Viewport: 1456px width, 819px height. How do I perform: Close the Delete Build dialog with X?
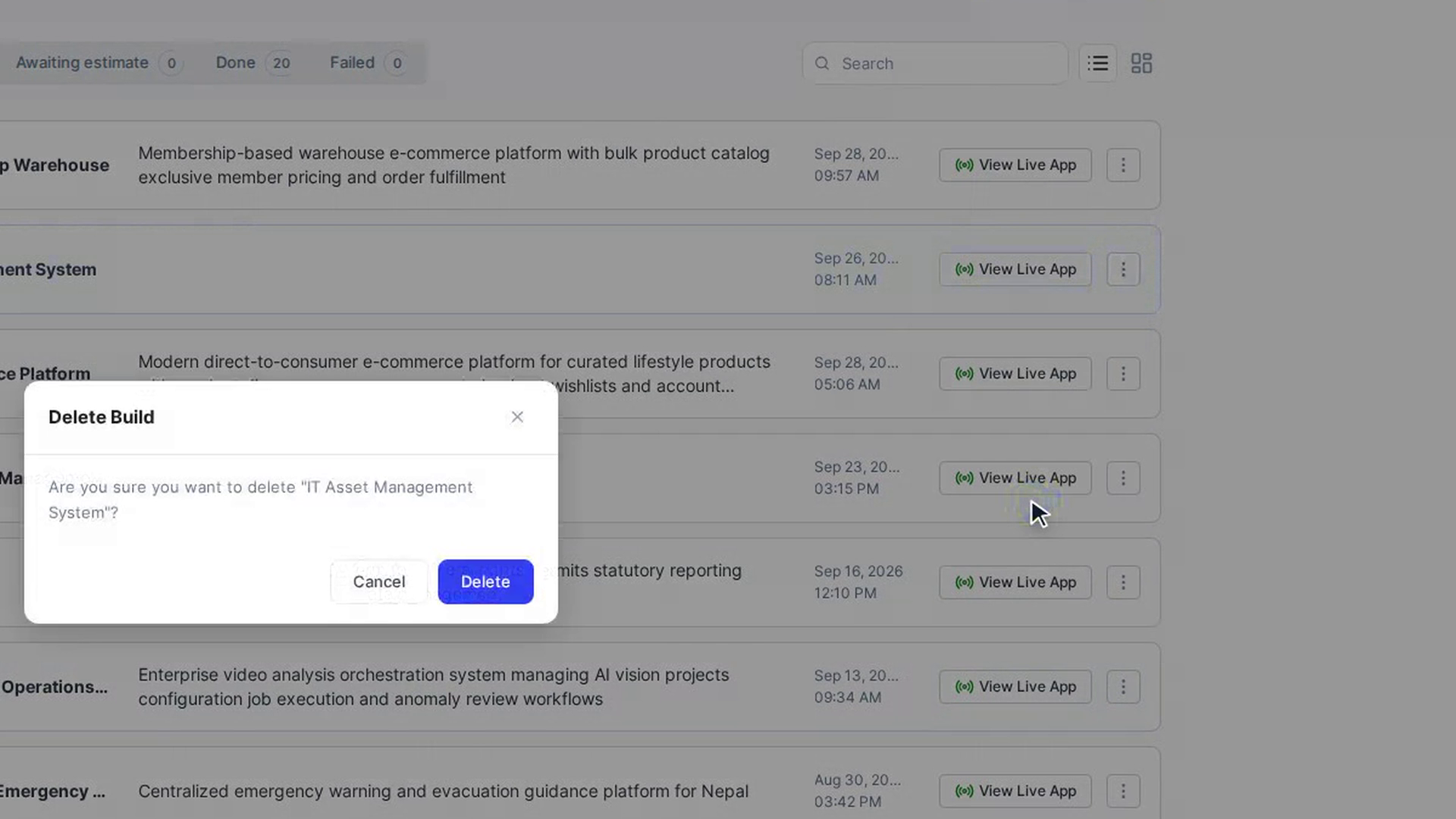[x=517, y=417]
